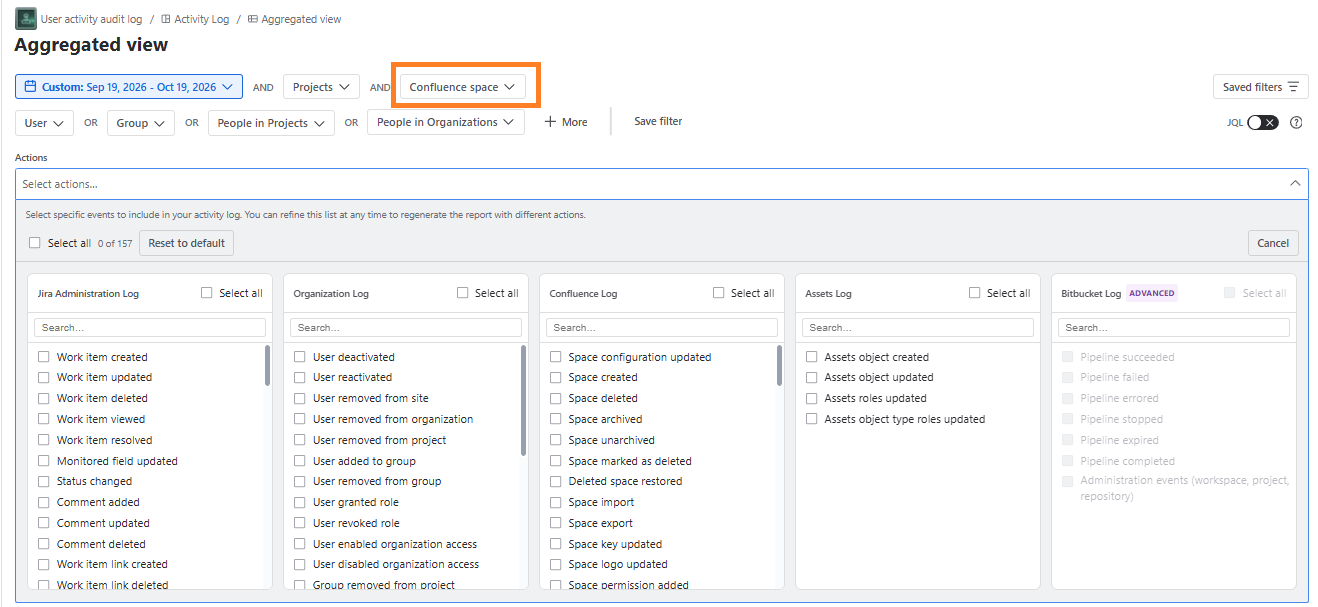The height and width of the screenshot is (607, 1318).
Task: Click the User activity audit log app icon
Action: point(25,19)
